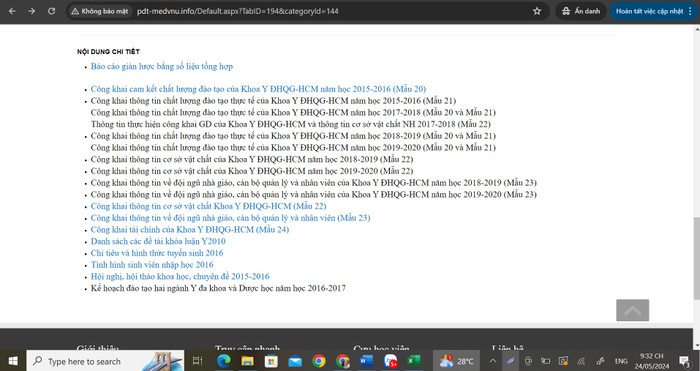Open the Windows Start menu

[13, 361]
